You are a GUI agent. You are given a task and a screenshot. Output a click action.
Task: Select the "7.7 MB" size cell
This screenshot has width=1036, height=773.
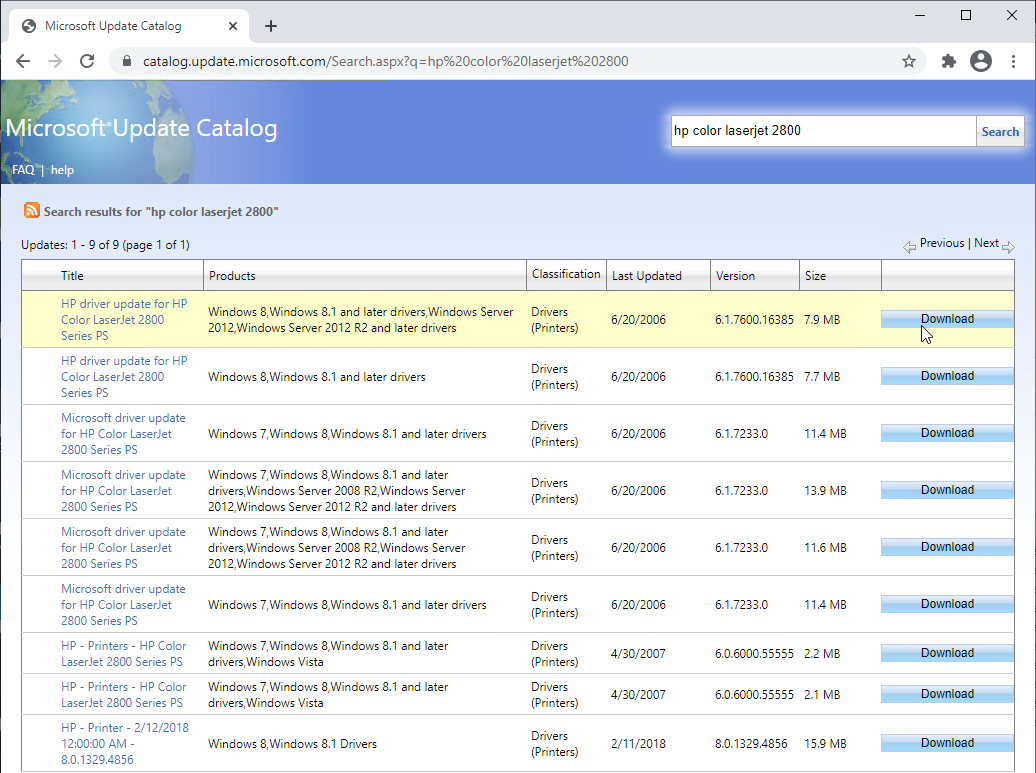click(x=822, y=377)
